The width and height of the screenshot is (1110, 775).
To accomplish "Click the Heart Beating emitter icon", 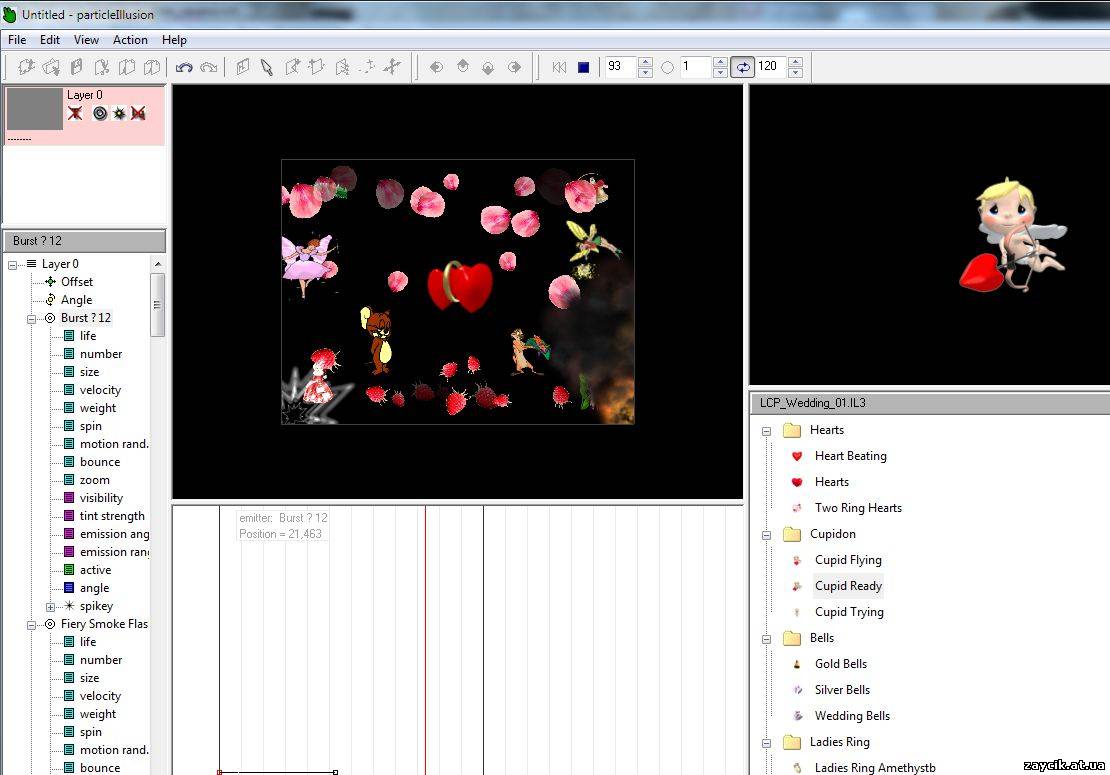I will click(797, 456).
